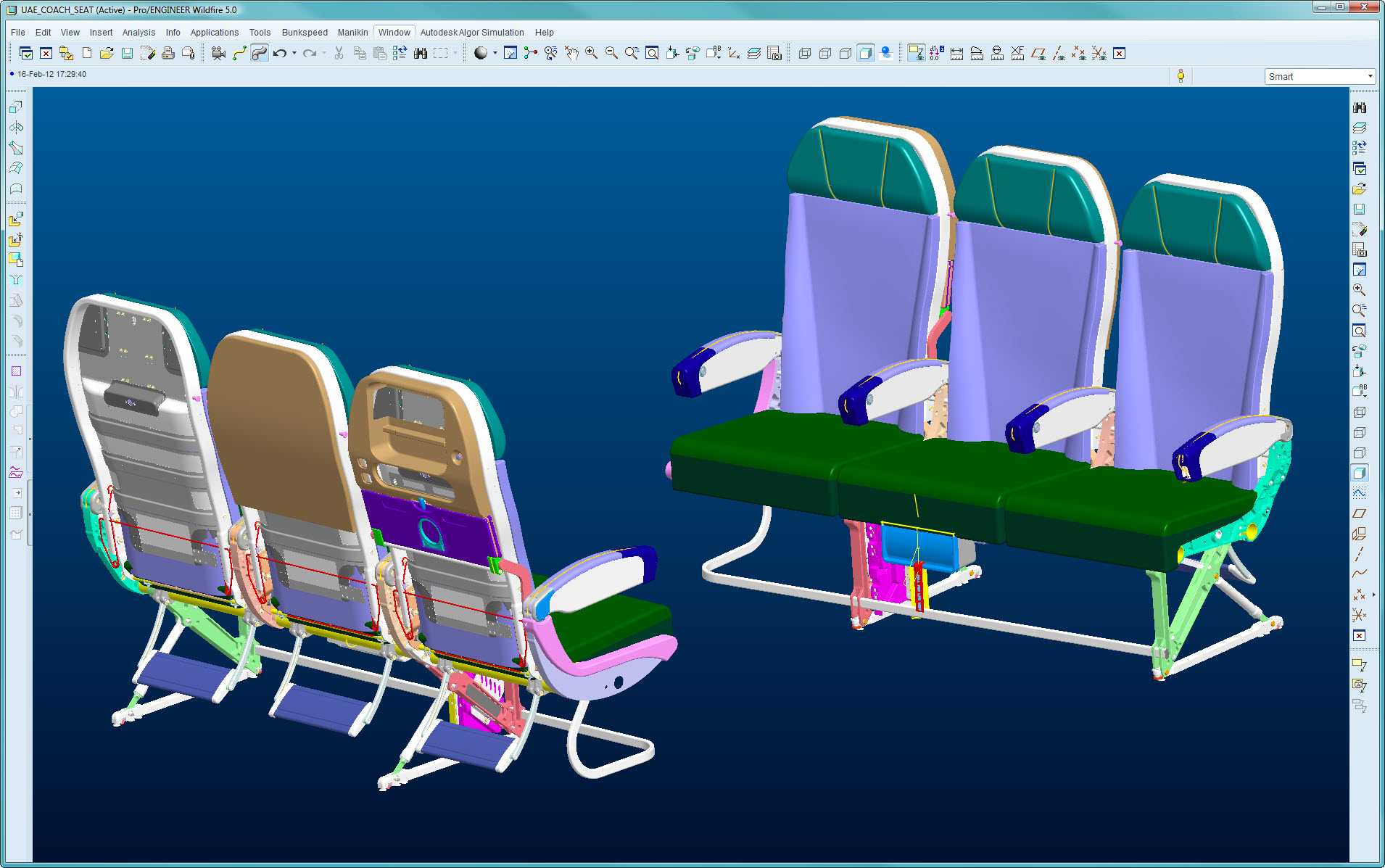Open the Applications menu
This screenshot has width=1385, height=868.
click(214, 33)
